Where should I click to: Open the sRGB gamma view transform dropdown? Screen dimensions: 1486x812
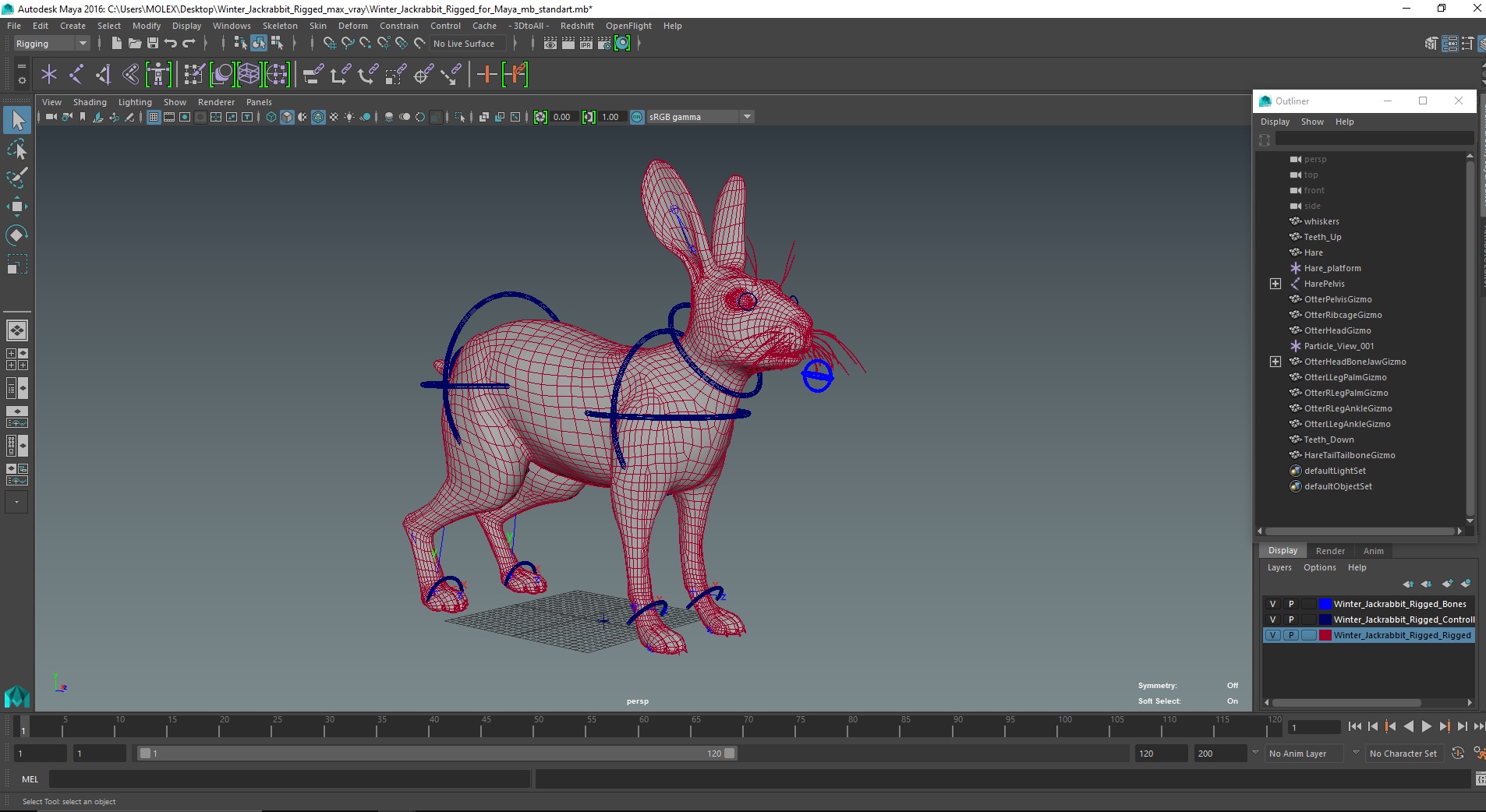coord(700,117)
